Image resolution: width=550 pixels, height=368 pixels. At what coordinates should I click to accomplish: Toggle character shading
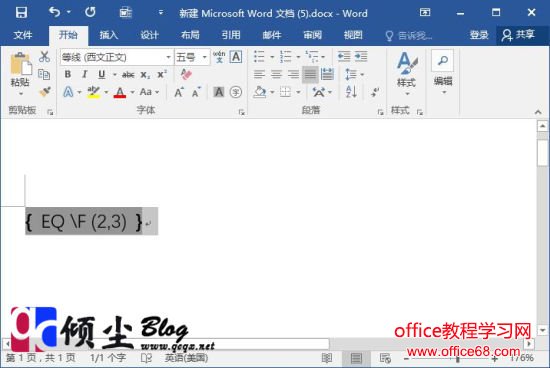pyautogui.click(x=219, y=92)
